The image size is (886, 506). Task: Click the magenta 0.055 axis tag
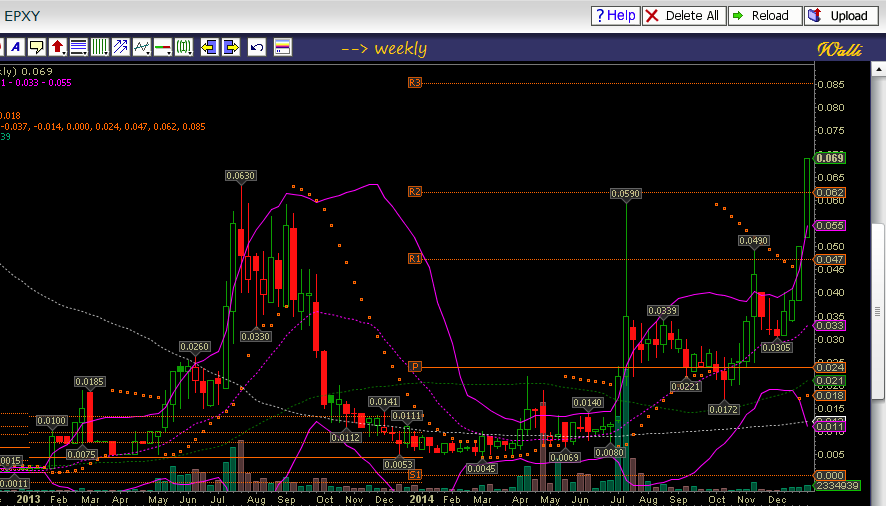(x=829, y=226)
